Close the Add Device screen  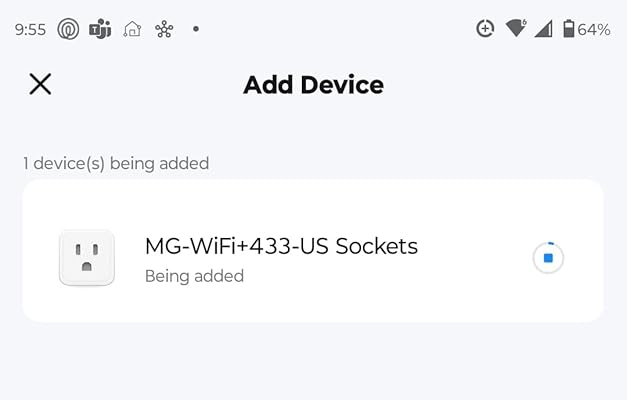tap(40, 84)
